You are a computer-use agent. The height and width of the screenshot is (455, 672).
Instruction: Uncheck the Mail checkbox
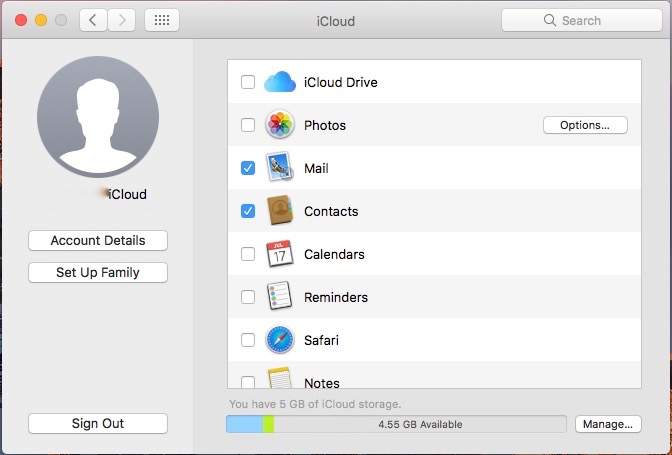point(248,168)
